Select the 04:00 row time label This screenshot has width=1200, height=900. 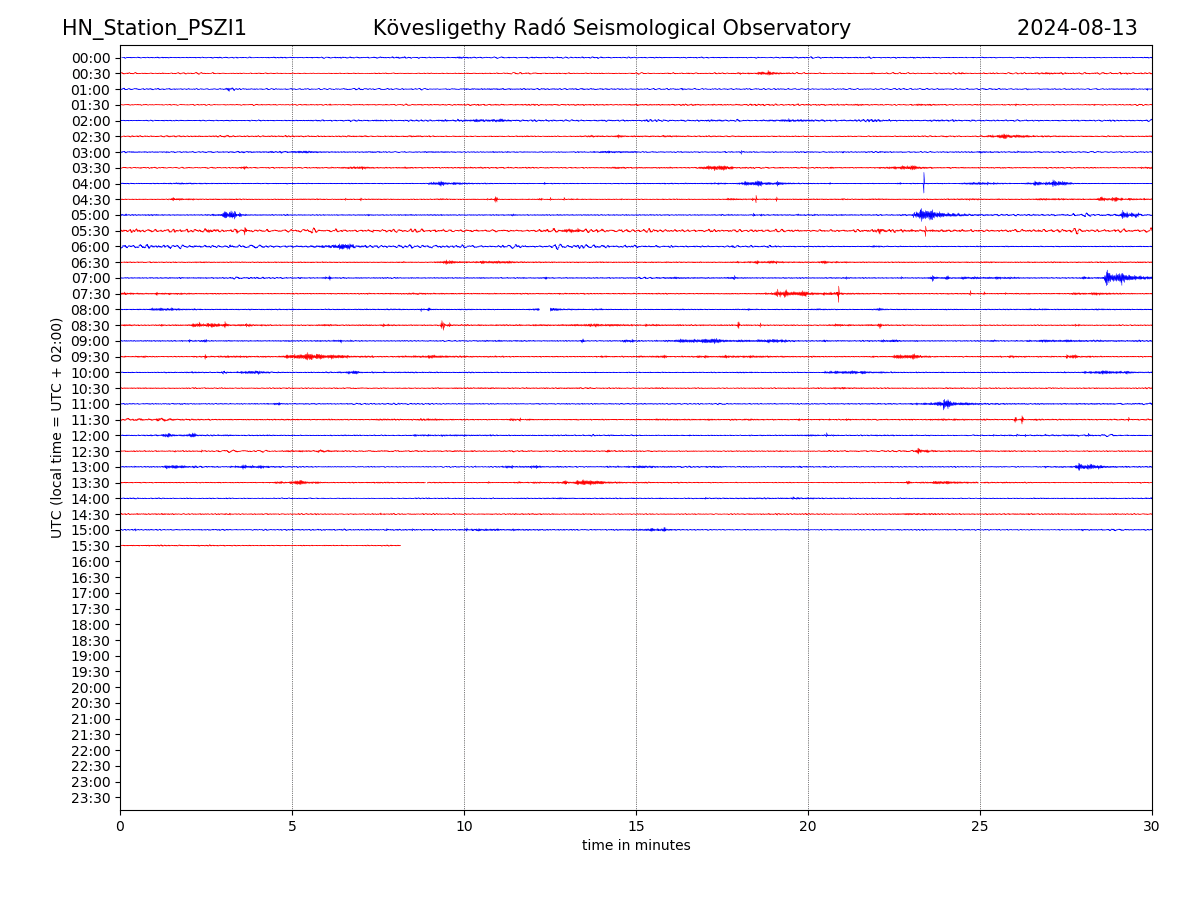91,184
